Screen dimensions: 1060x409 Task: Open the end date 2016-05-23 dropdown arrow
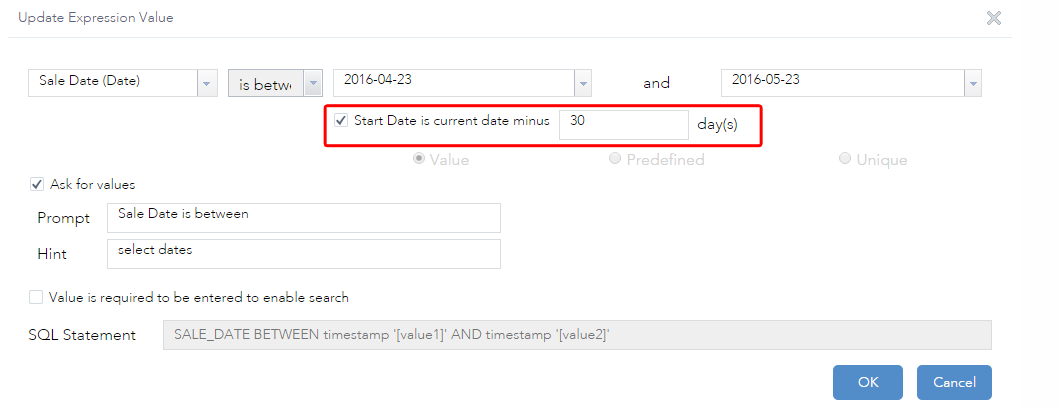(971, 83)
